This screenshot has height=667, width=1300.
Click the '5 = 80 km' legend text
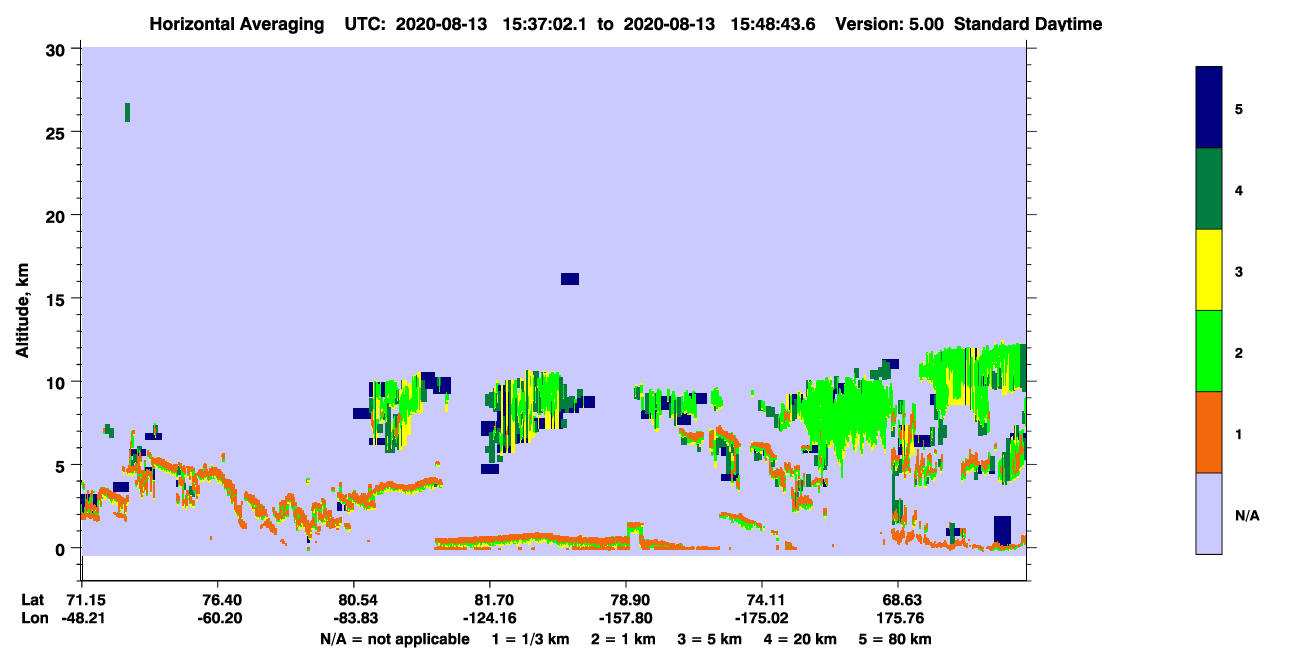pos(897,639)
